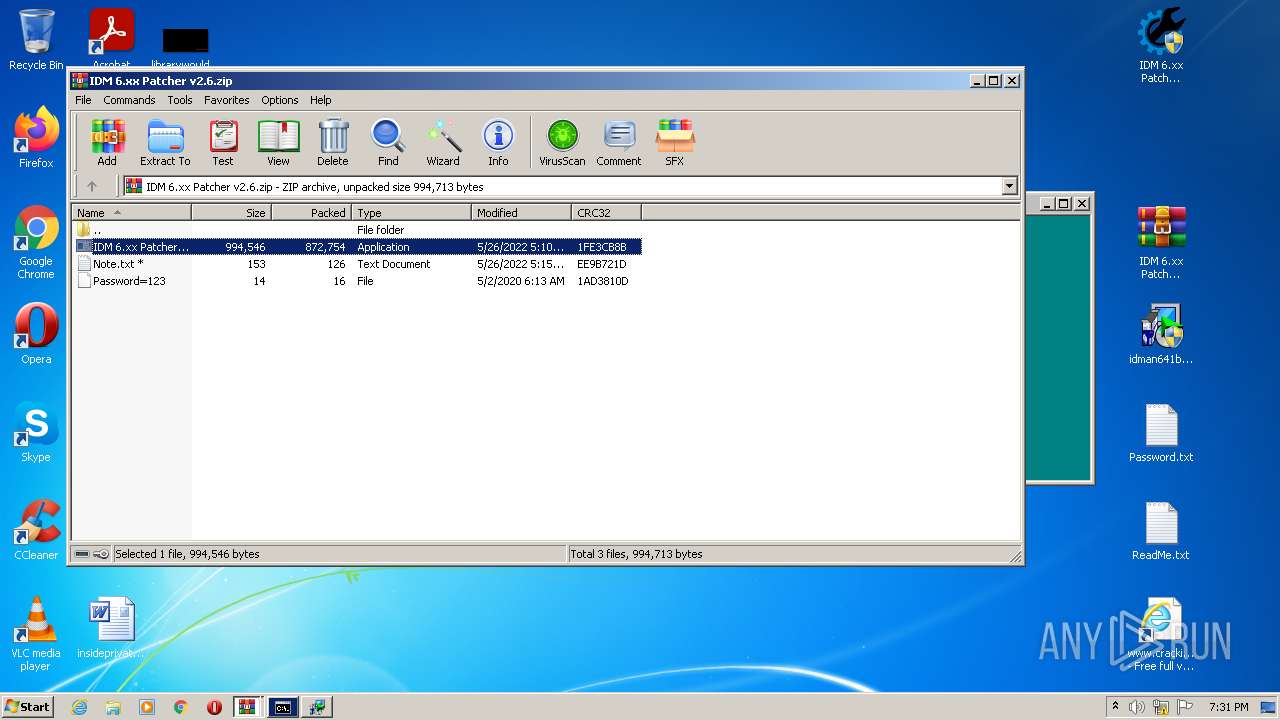
Task: Show hidden tray icons arrow
Action: pos(1115,707)
